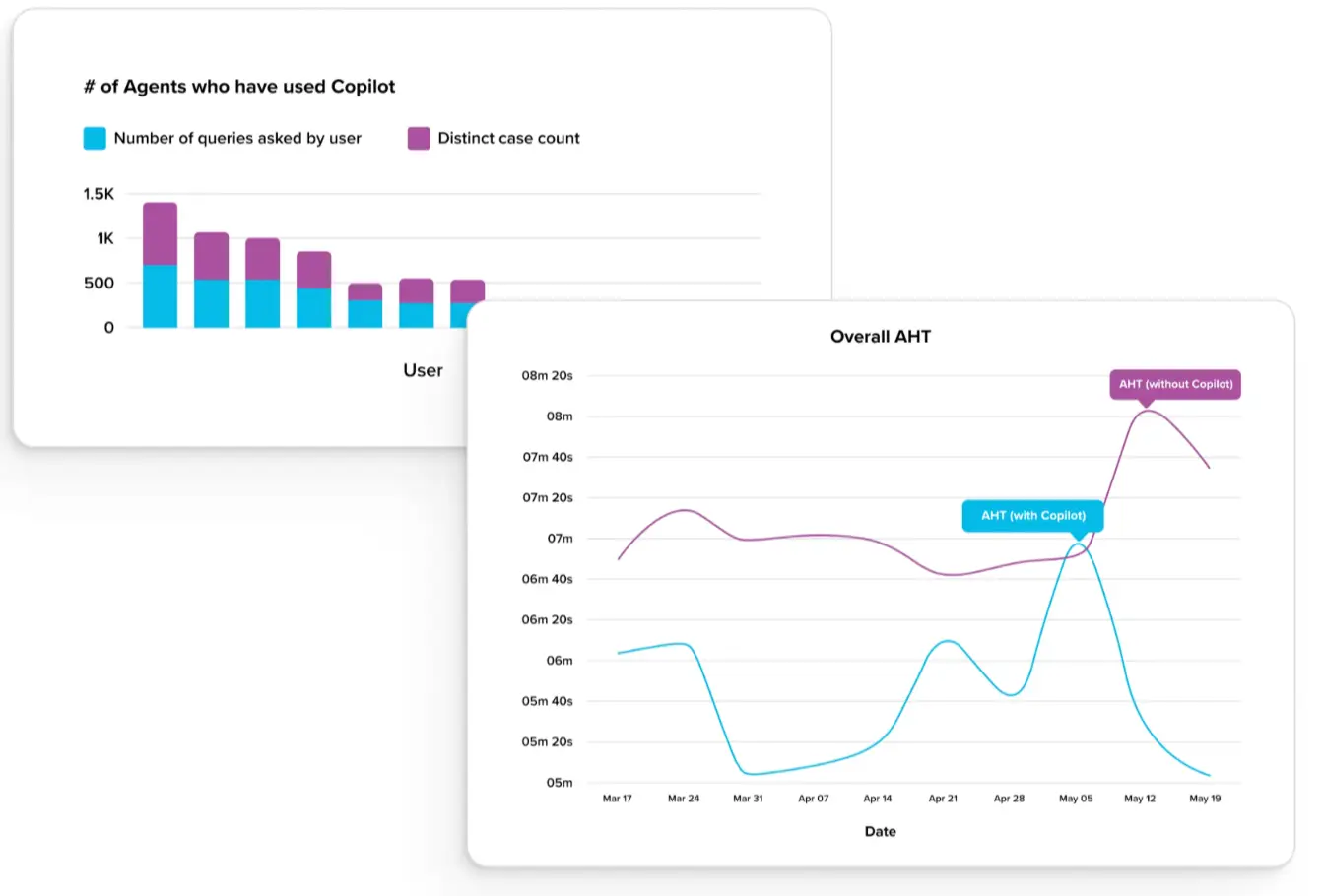Viewport: 1324px width, 896px height.
Task: Select the 1.5K gridline label
Action: click(x=99, y=194)
